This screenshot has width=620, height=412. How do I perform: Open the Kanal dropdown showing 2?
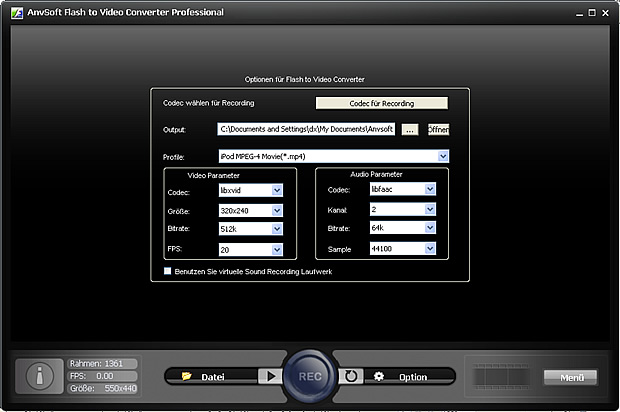point(430,209)
